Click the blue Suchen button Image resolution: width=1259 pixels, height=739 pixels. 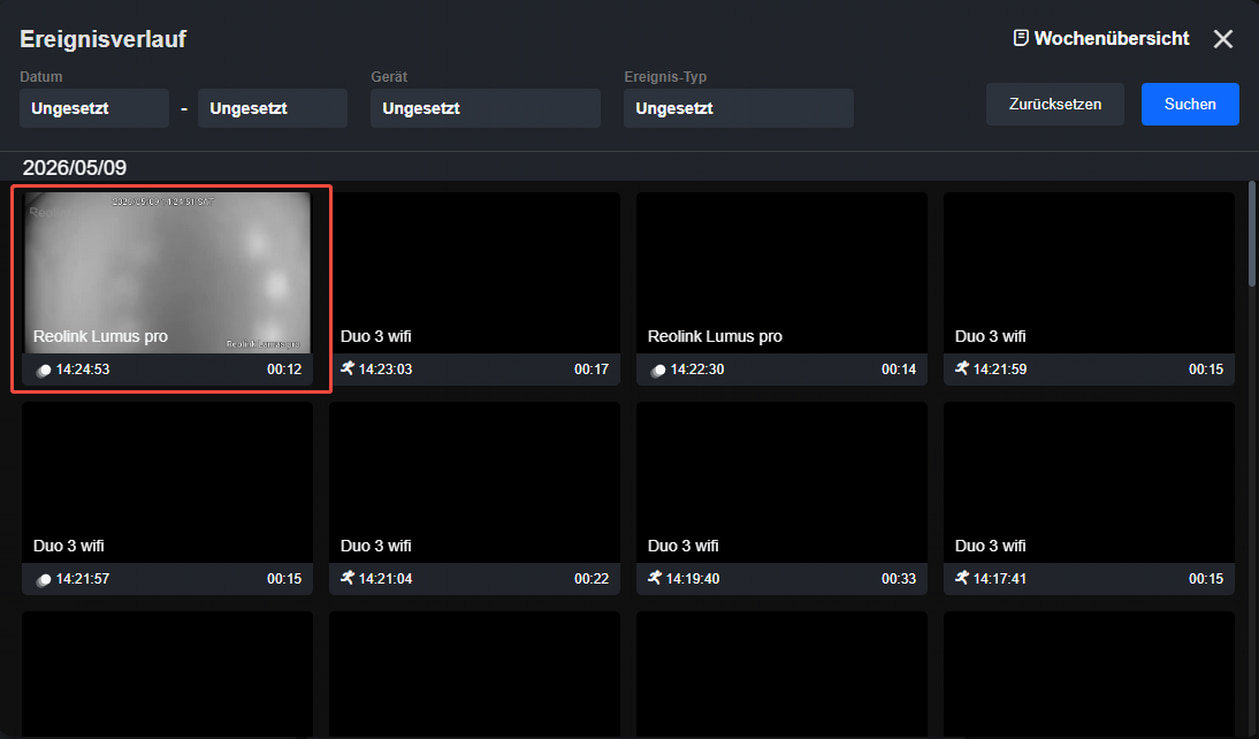(x=1190, y=104)
